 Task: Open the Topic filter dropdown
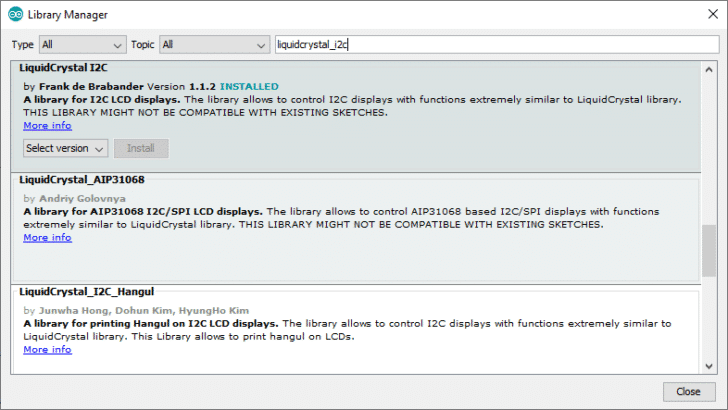[x=213, y=45]
